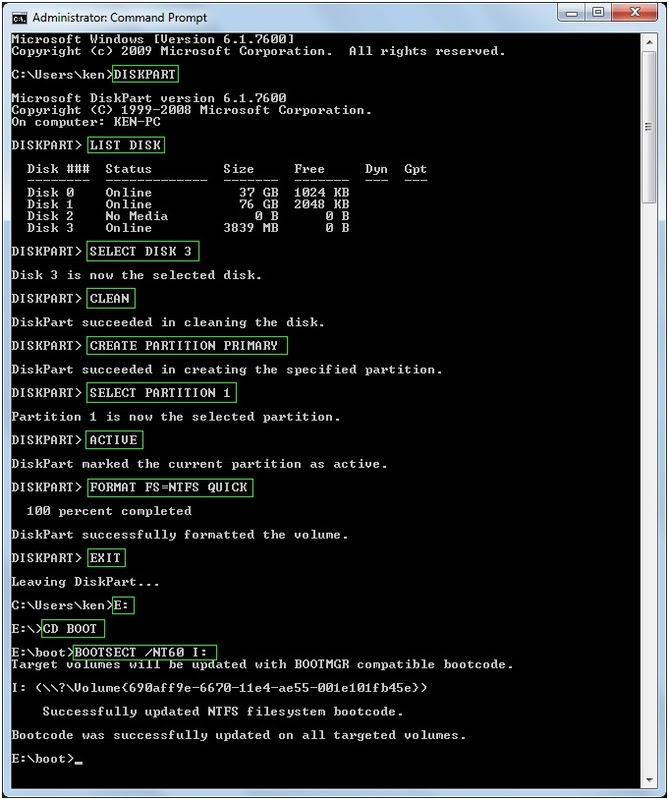Click the 'CLEAN' command text
The height and width of the screenshot is (800, 669).
pyautogui.click(x=110, y=298)
